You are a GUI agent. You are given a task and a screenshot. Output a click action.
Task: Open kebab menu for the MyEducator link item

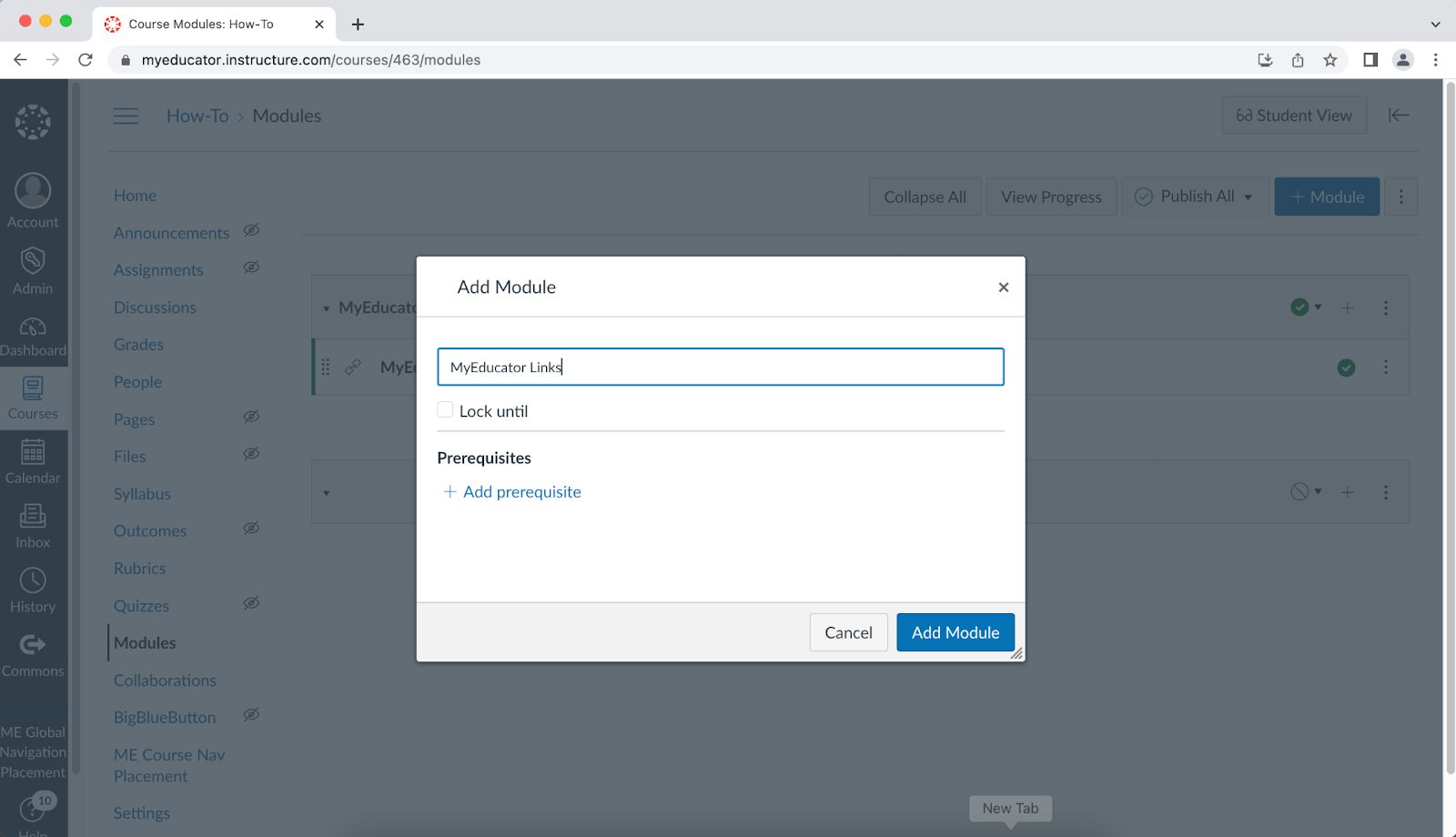(x=1386, y=367)
